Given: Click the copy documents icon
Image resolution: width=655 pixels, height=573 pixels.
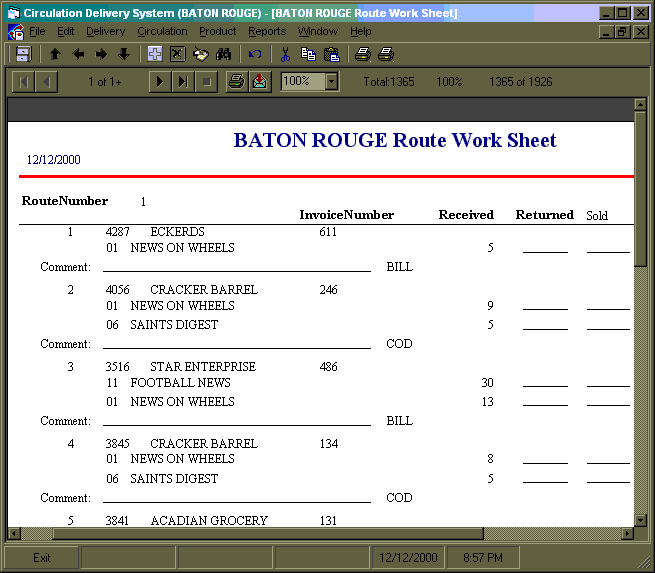Looking at the screenshot, I should [x=308, y=54].
